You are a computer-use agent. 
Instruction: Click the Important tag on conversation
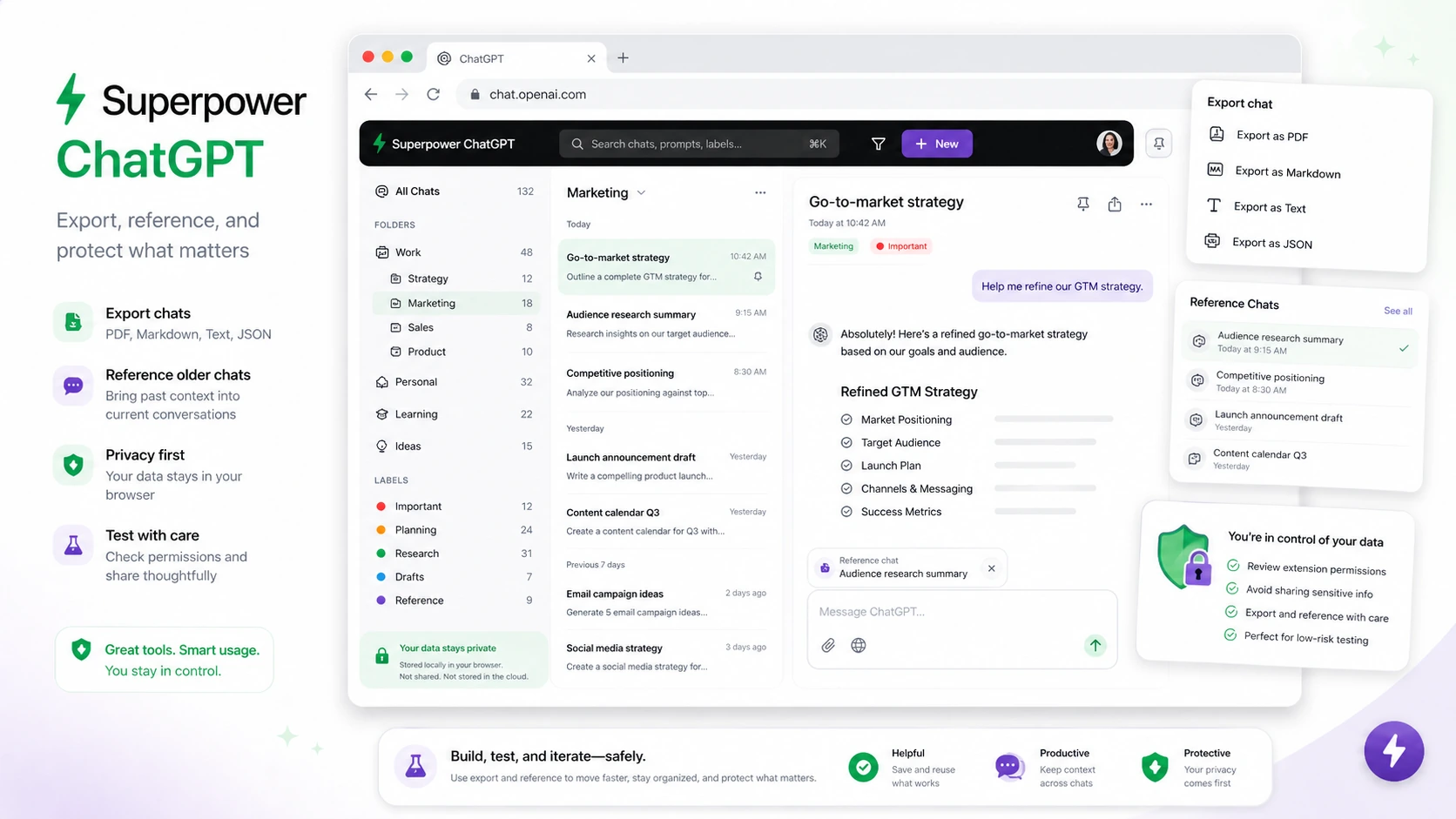coord(901,246)
